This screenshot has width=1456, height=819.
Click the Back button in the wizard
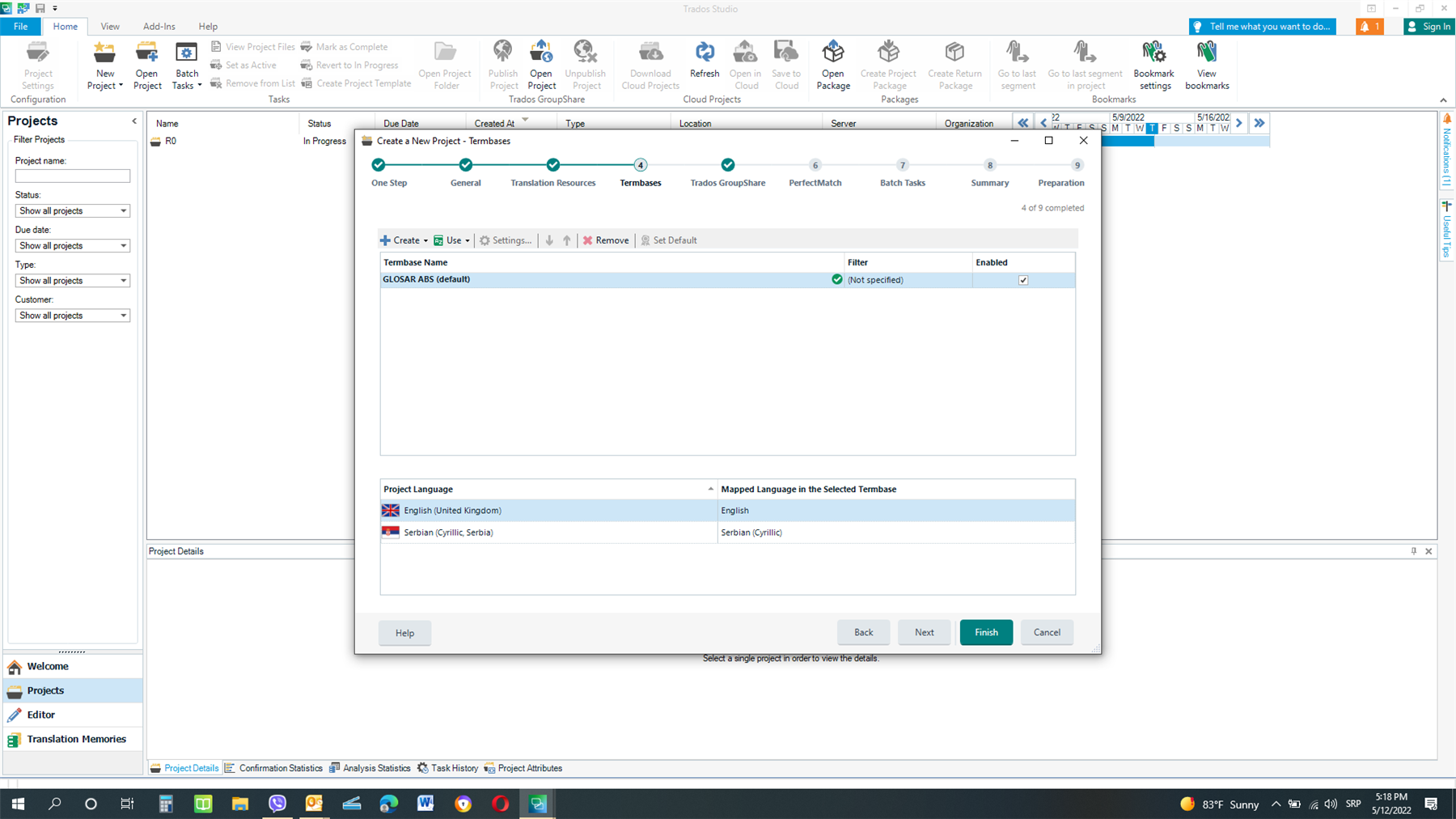pyautogui.click(x=864, y=632)
